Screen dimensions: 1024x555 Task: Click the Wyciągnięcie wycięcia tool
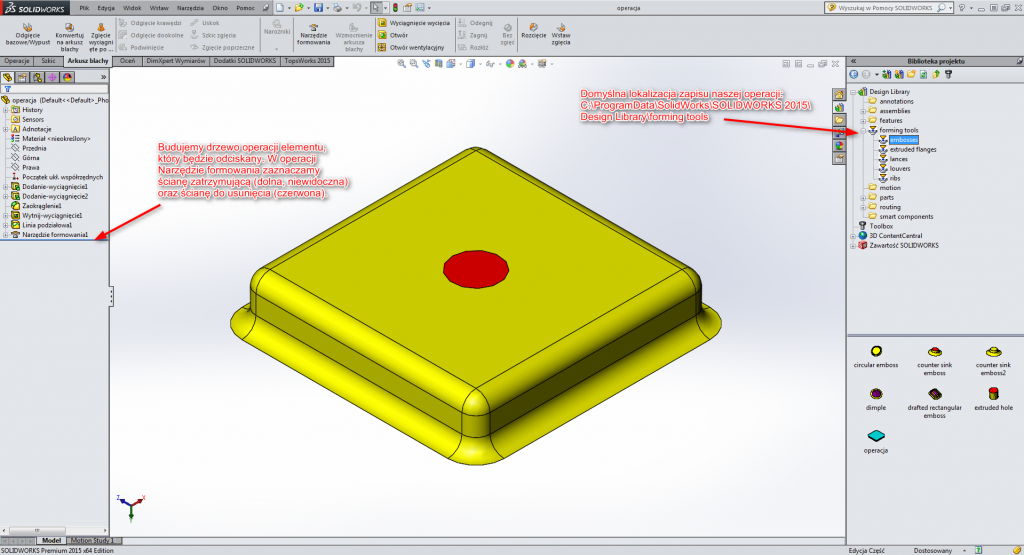click(x=383, y=21)
